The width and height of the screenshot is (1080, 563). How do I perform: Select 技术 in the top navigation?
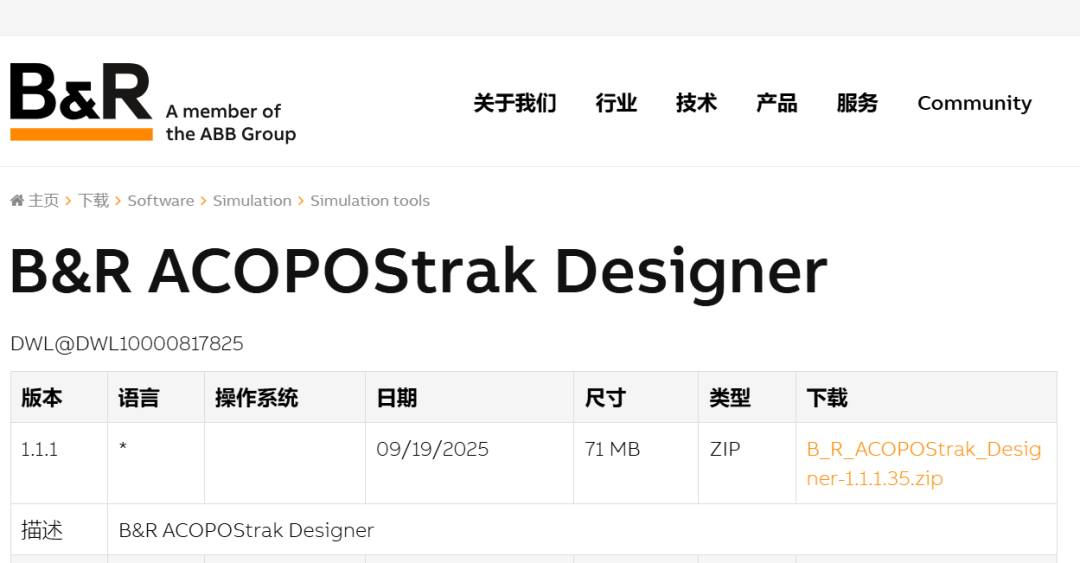pyautogui.click(x=696, y=103)
